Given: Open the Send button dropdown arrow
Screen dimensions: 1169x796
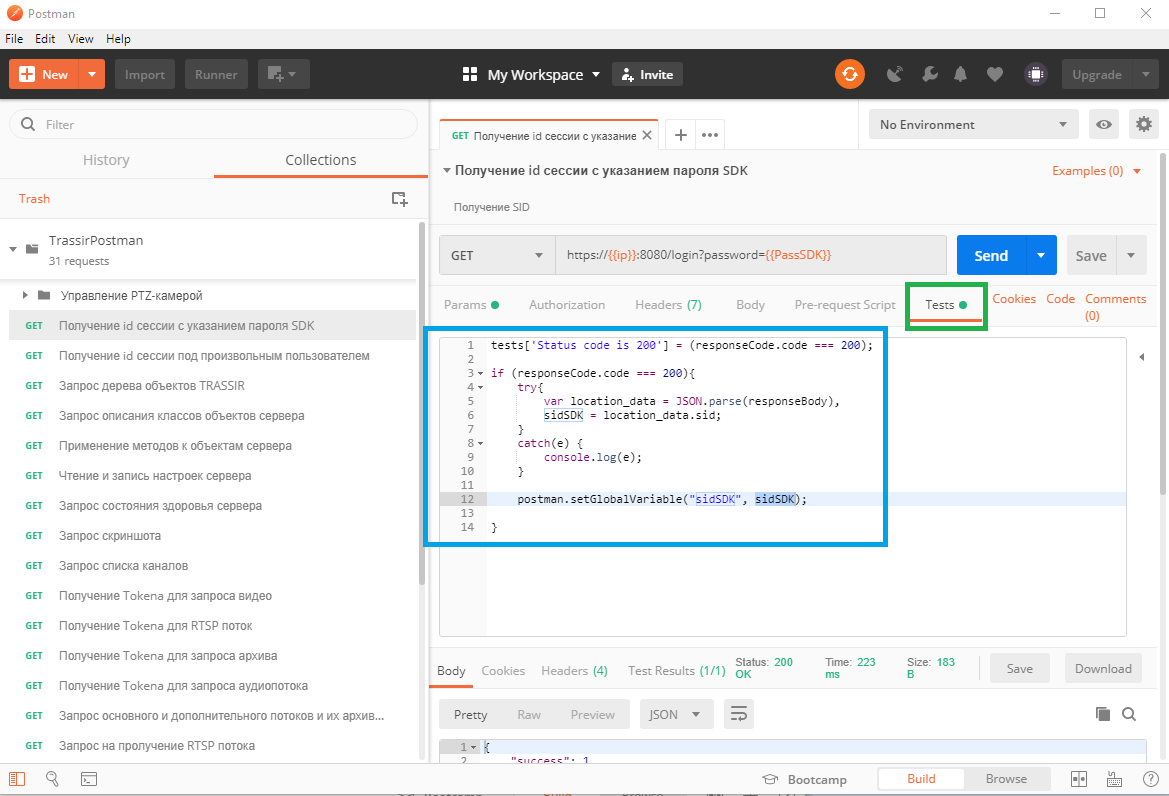Looking at the screenshot, I should tap(1042, 256).
